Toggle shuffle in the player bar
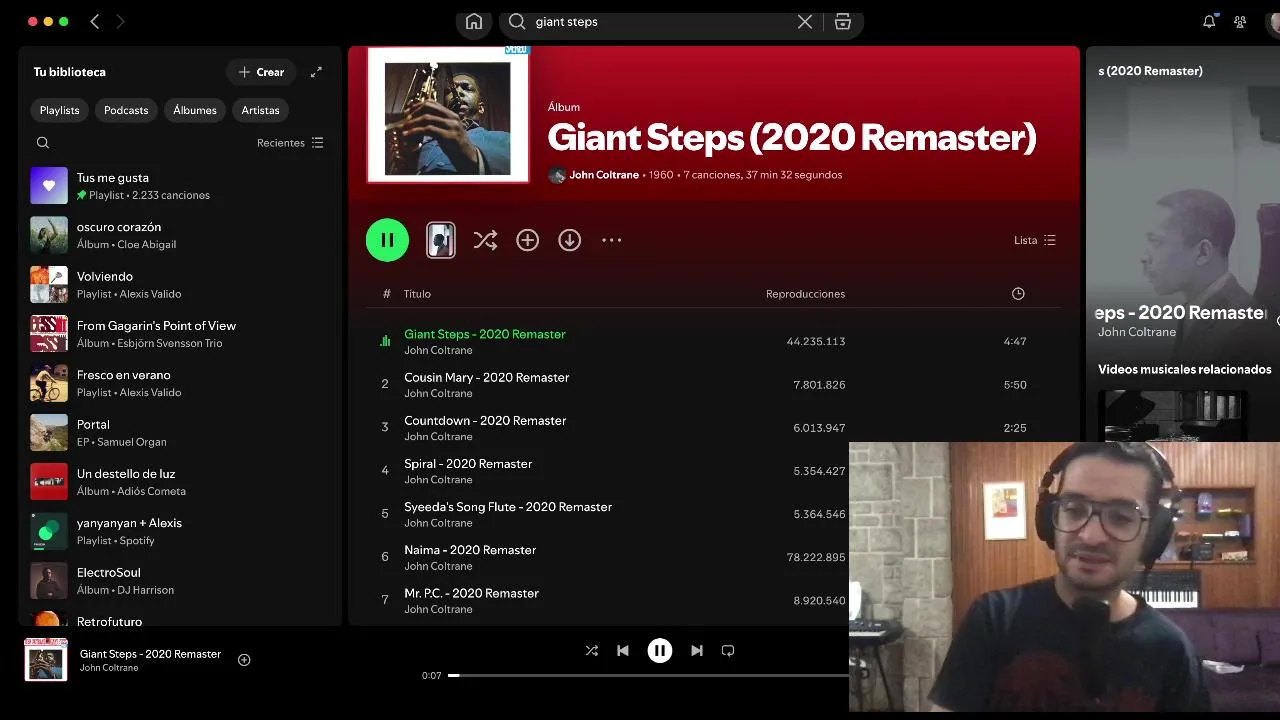Screen dimensions: 1280x720 tap(591, 650)
